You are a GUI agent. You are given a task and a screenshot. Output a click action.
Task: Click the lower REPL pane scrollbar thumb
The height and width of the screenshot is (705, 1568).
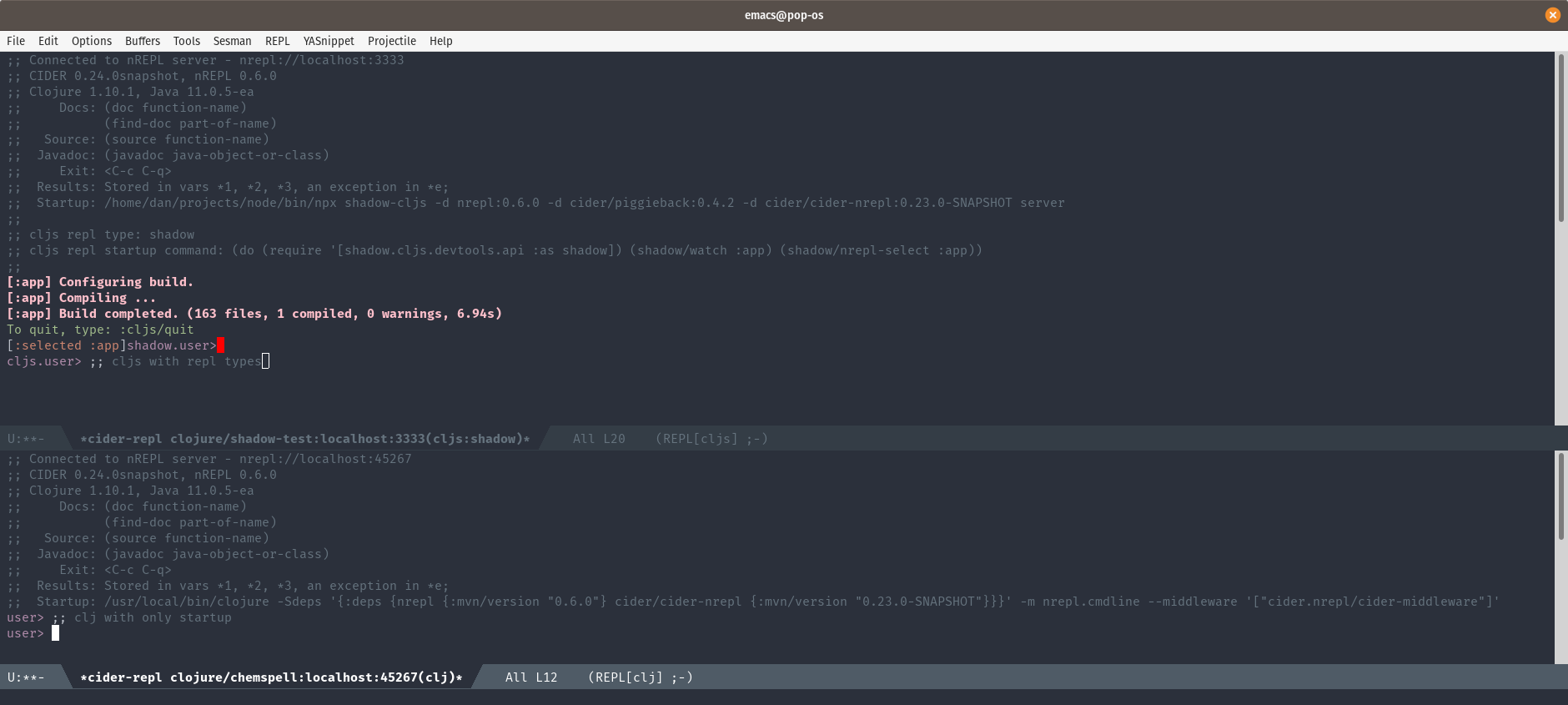tap(1561, 496)
